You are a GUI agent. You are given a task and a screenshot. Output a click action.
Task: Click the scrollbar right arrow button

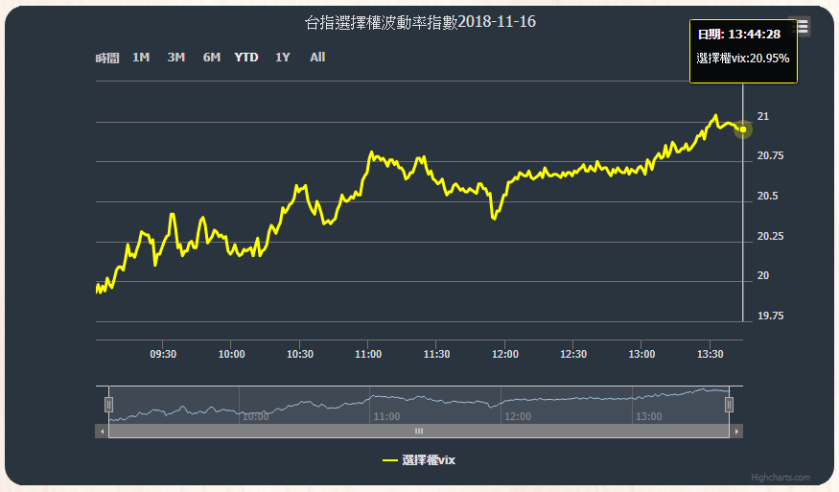click(x=737, y=431)
